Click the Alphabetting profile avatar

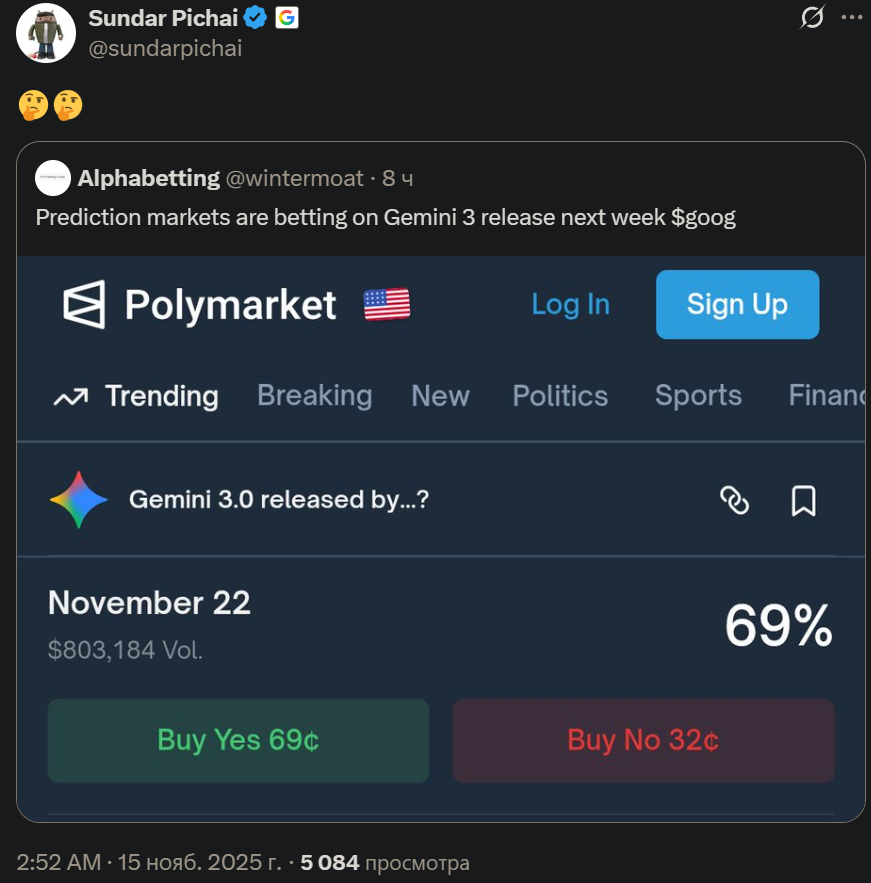53,178
